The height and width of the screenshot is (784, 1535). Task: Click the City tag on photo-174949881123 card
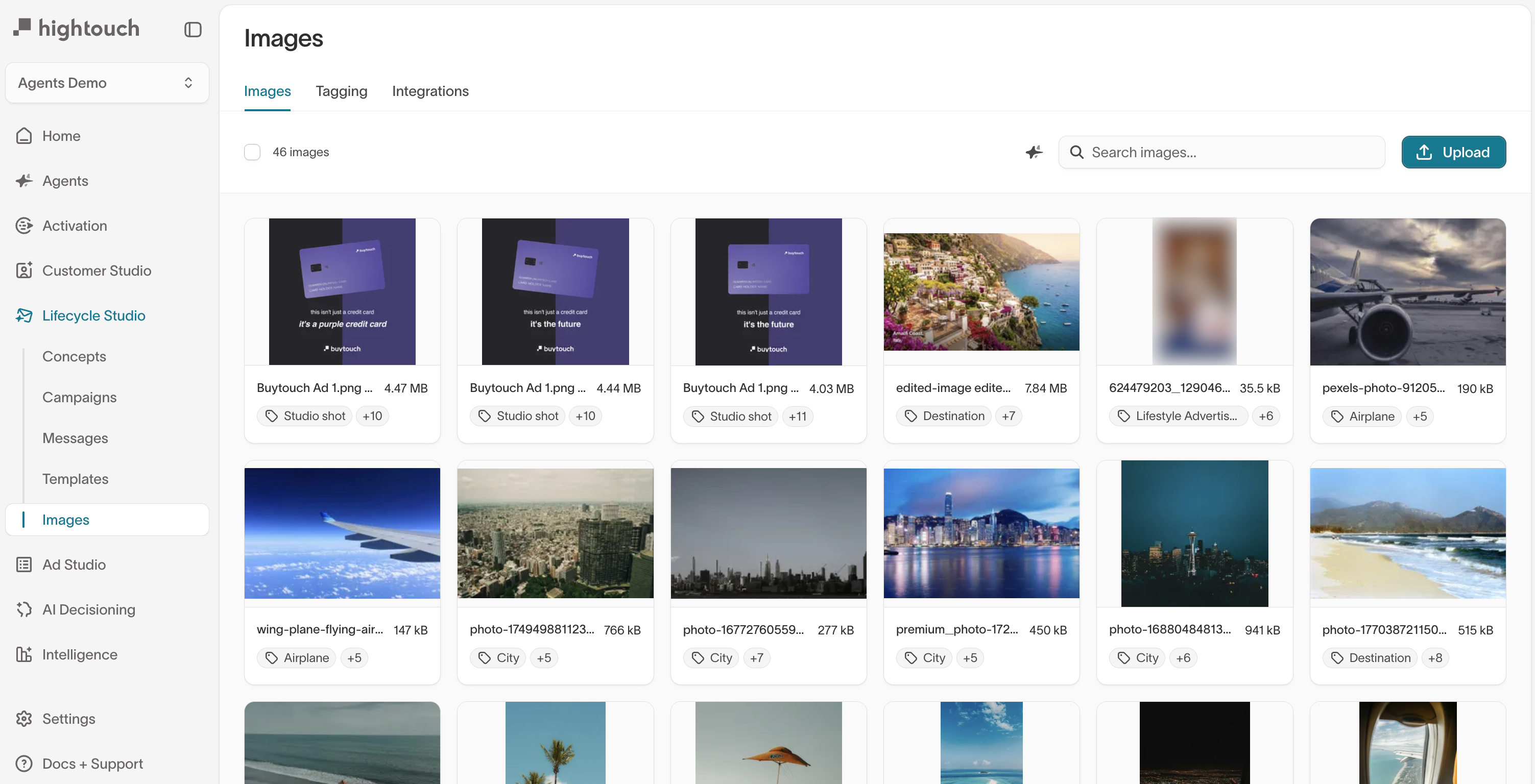pos(497,658)
